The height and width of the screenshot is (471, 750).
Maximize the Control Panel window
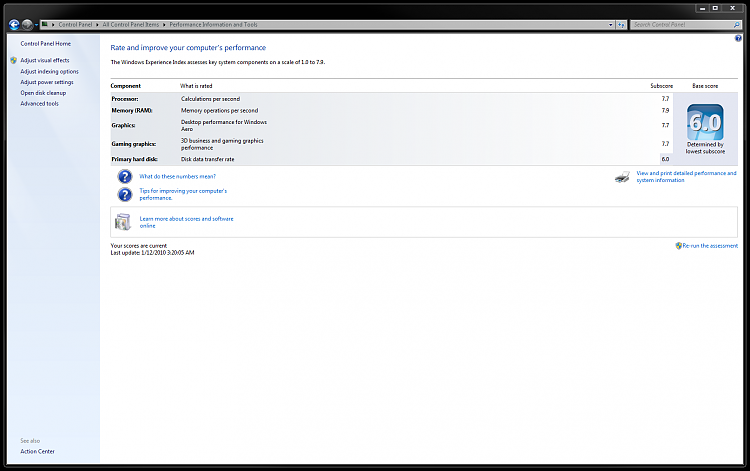[x=716, y=8]
